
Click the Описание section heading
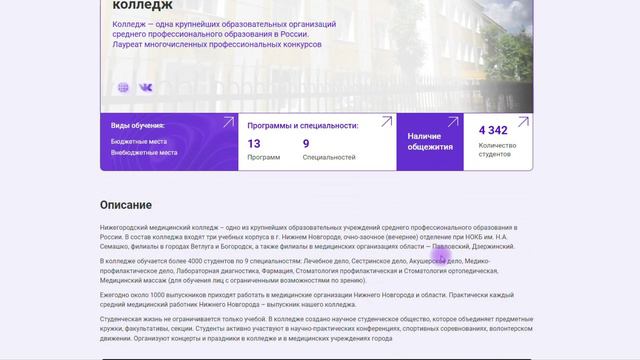[x=126, y=205]
